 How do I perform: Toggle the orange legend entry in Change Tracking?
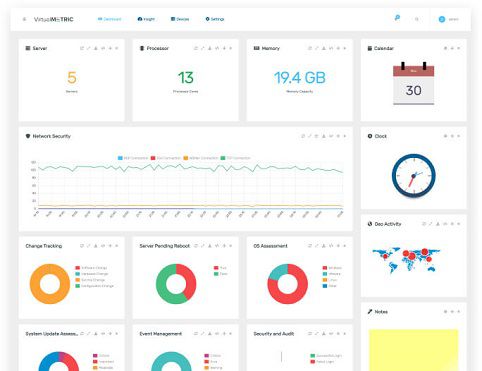tap(90, 280)
